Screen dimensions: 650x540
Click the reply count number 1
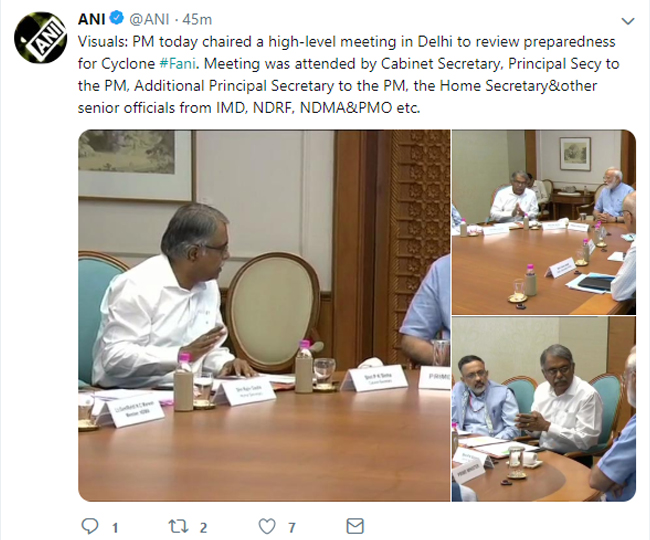tap(115, 528)
